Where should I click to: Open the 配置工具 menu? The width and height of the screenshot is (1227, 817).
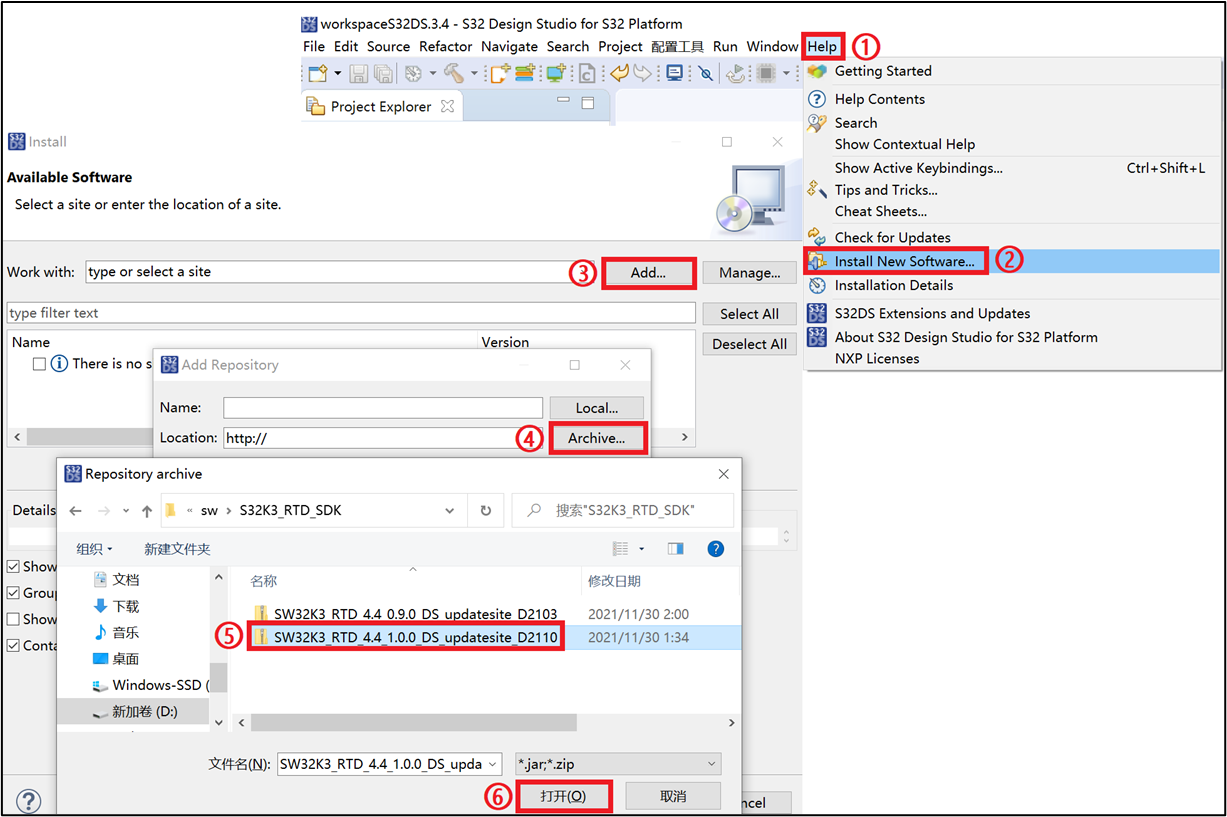[x=677, y=46]
